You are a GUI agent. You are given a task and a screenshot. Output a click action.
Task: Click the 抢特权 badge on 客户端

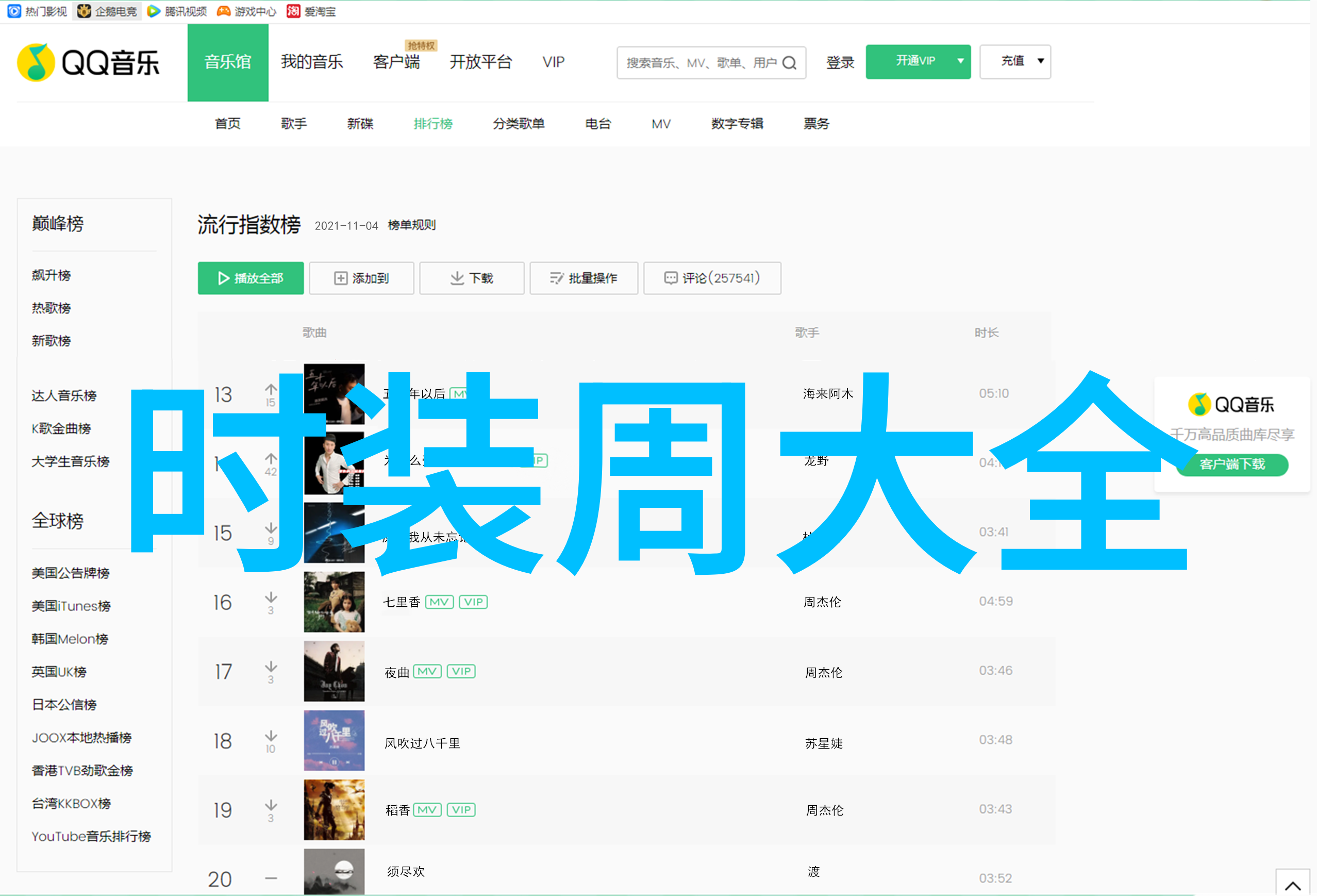[421, 46]
